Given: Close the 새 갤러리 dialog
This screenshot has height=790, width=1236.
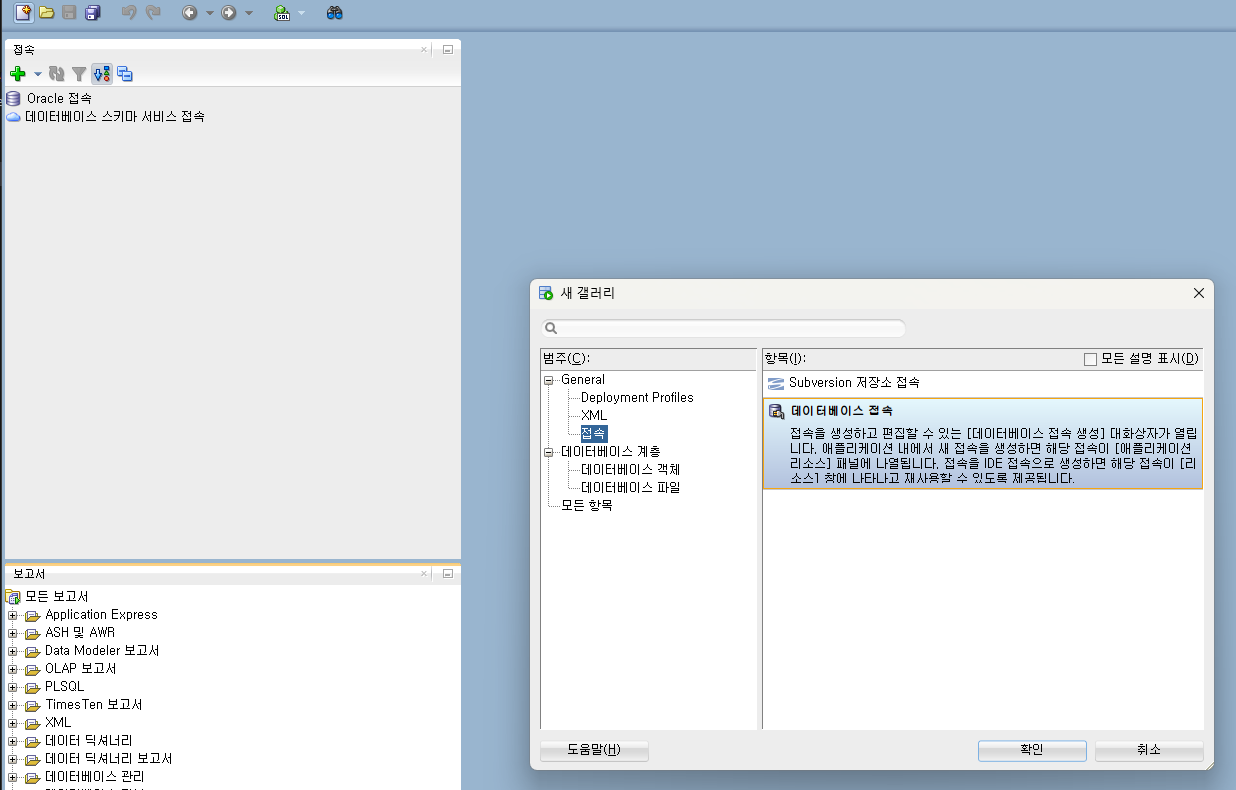Looking at the screenshot, I should pyautogui.click(x=1199, y=293).
